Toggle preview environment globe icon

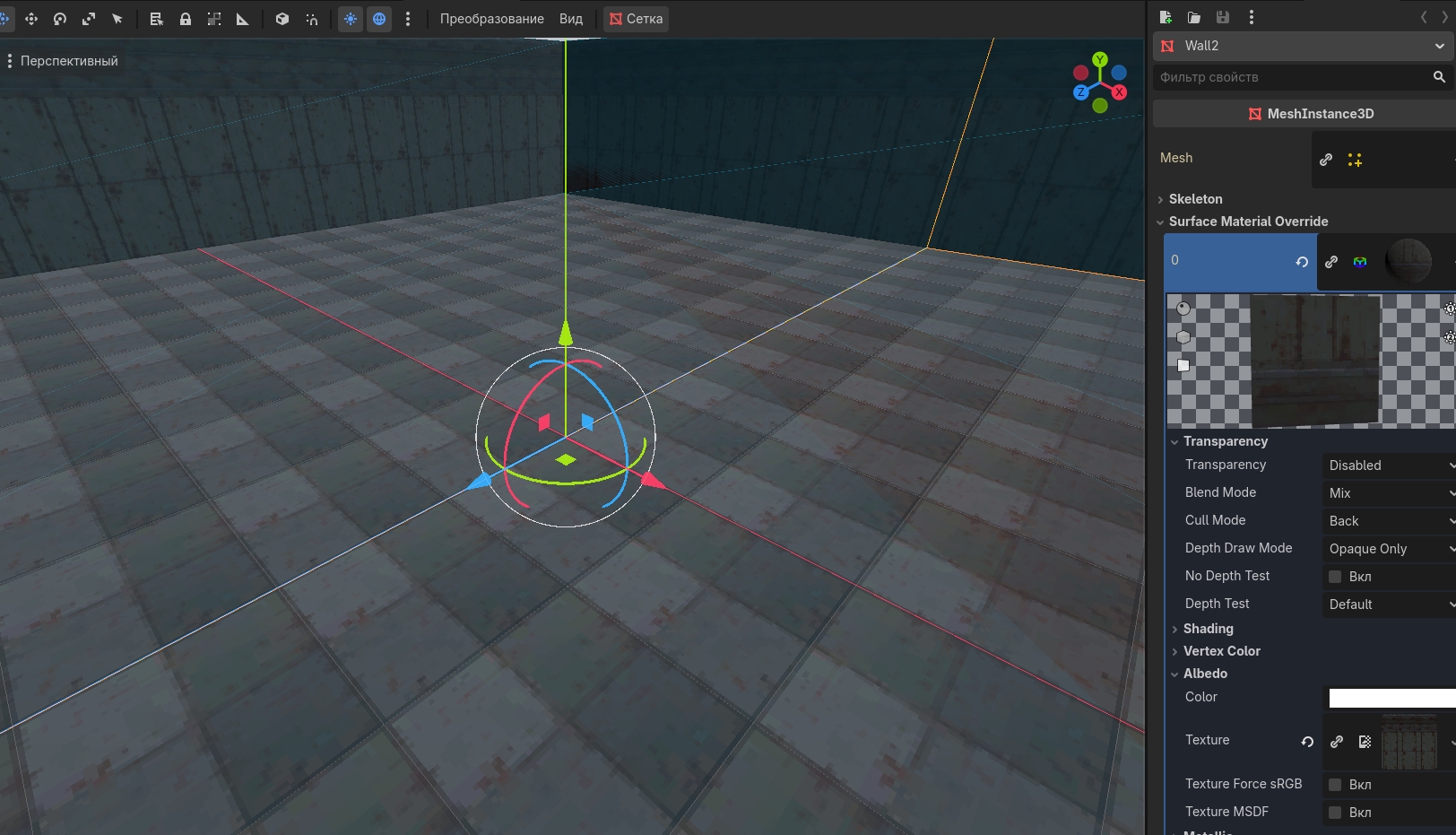tap(379, 19)
